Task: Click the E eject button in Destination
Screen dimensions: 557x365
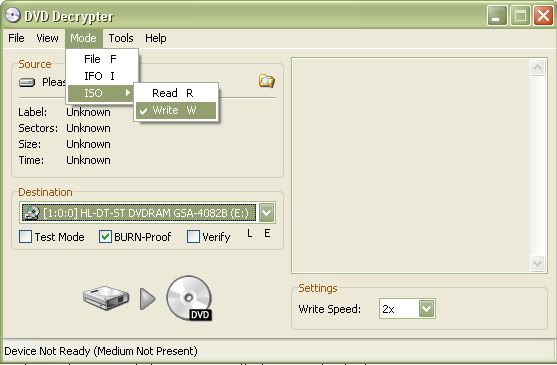Action: tap(267, 234)
